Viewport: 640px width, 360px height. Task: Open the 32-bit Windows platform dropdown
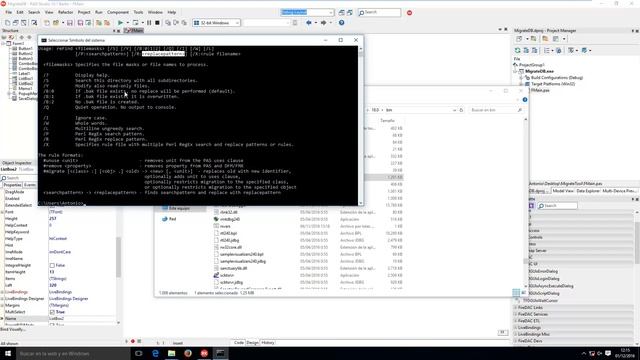tap(216, 23)
